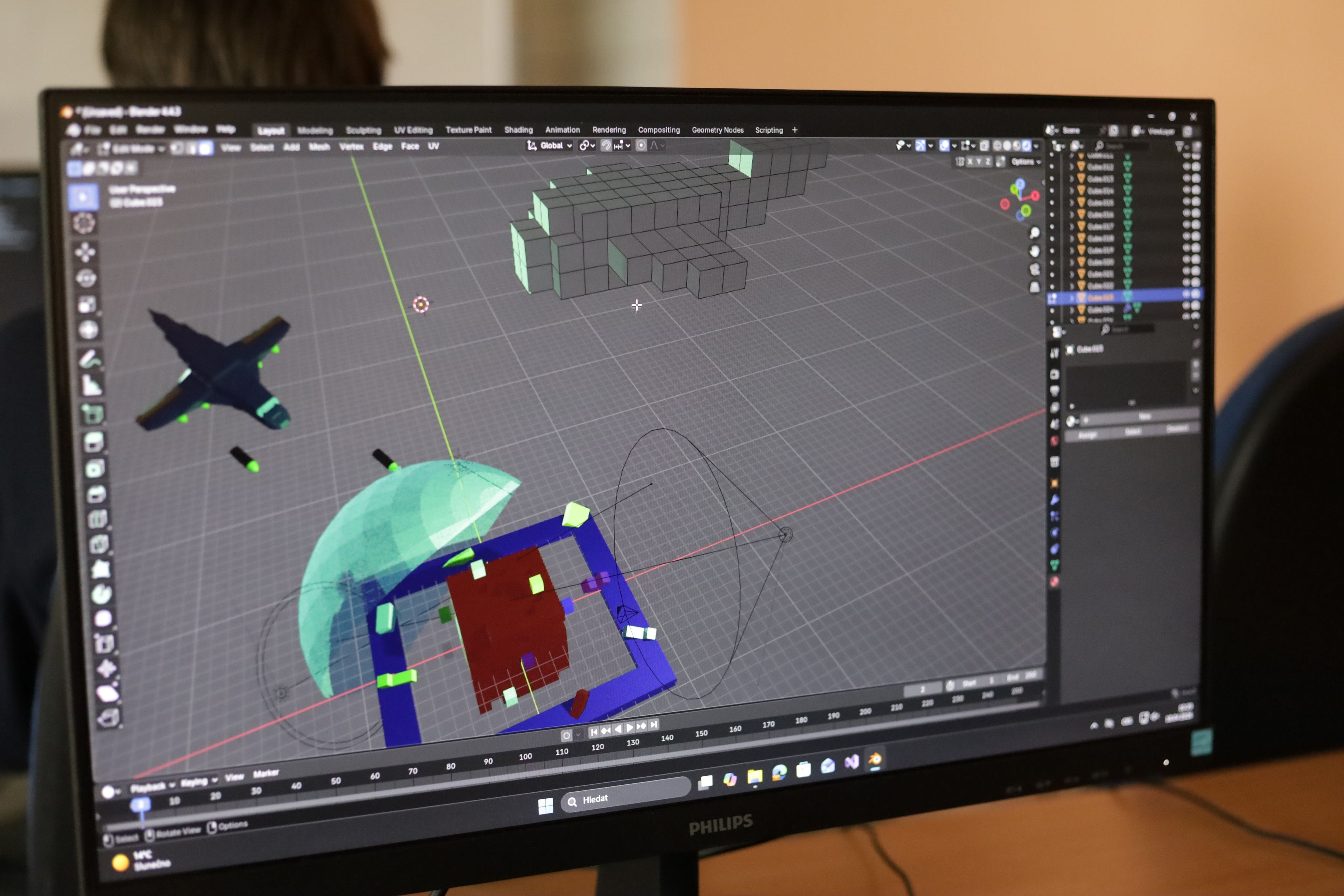Click the New material button

(1140, 417)
